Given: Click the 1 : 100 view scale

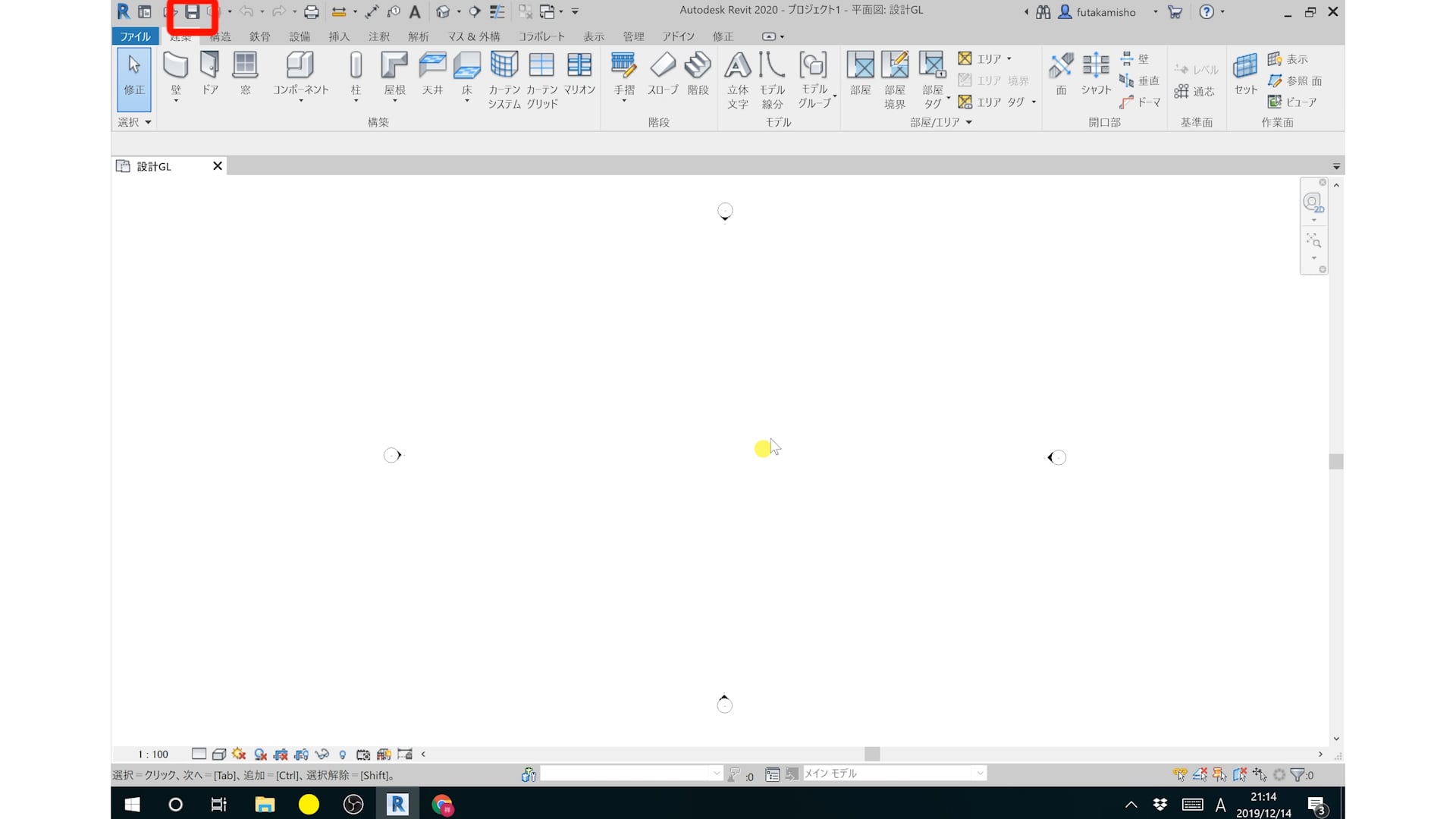Looking at the screenshot, I should [152, 754].
